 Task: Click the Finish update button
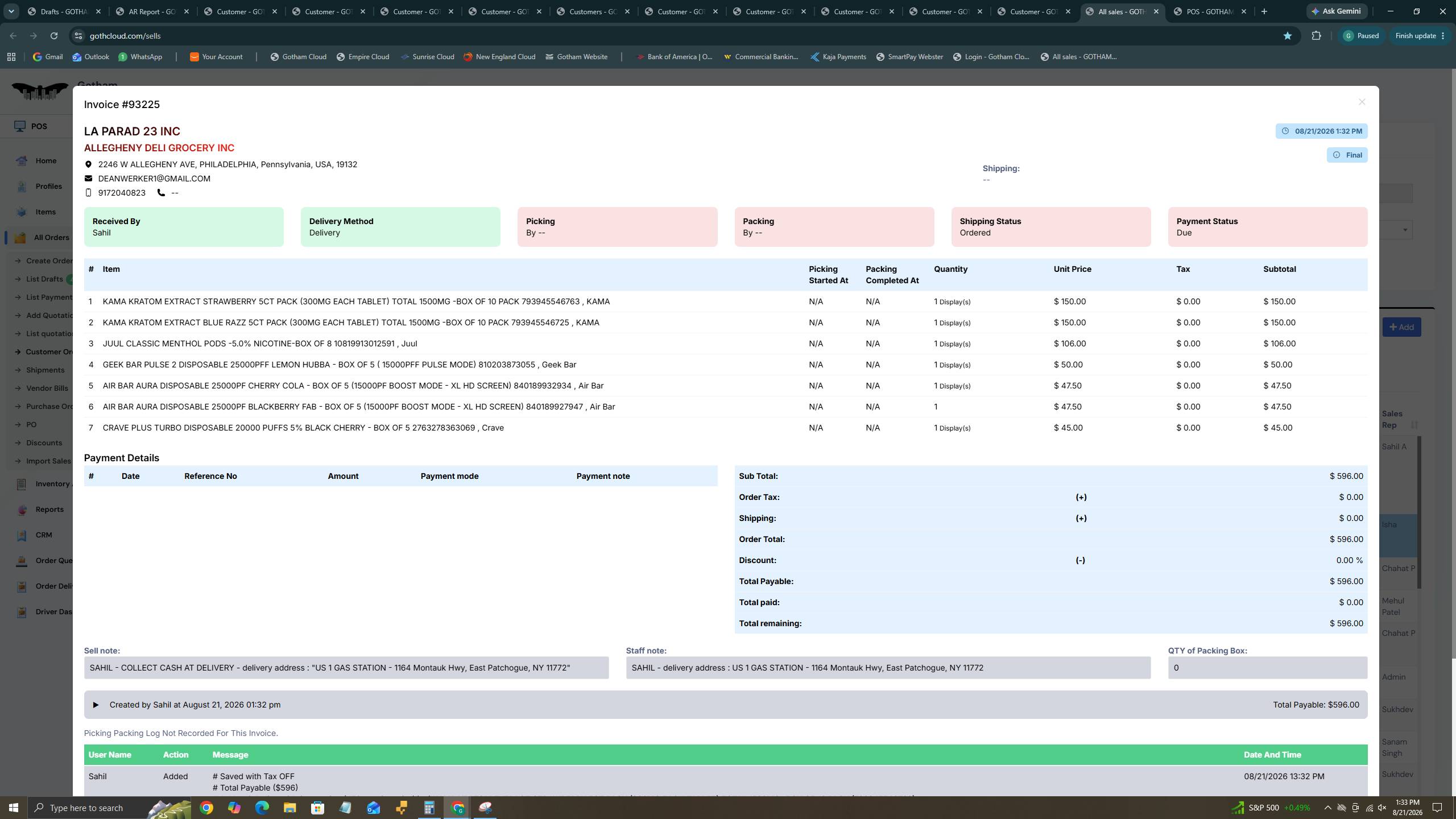[1420, 36]
